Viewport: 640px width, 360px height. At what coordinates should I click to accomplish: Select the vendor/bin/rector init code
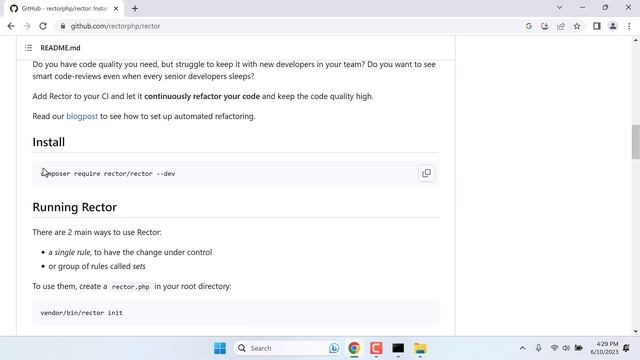click(x=81, y=313)
